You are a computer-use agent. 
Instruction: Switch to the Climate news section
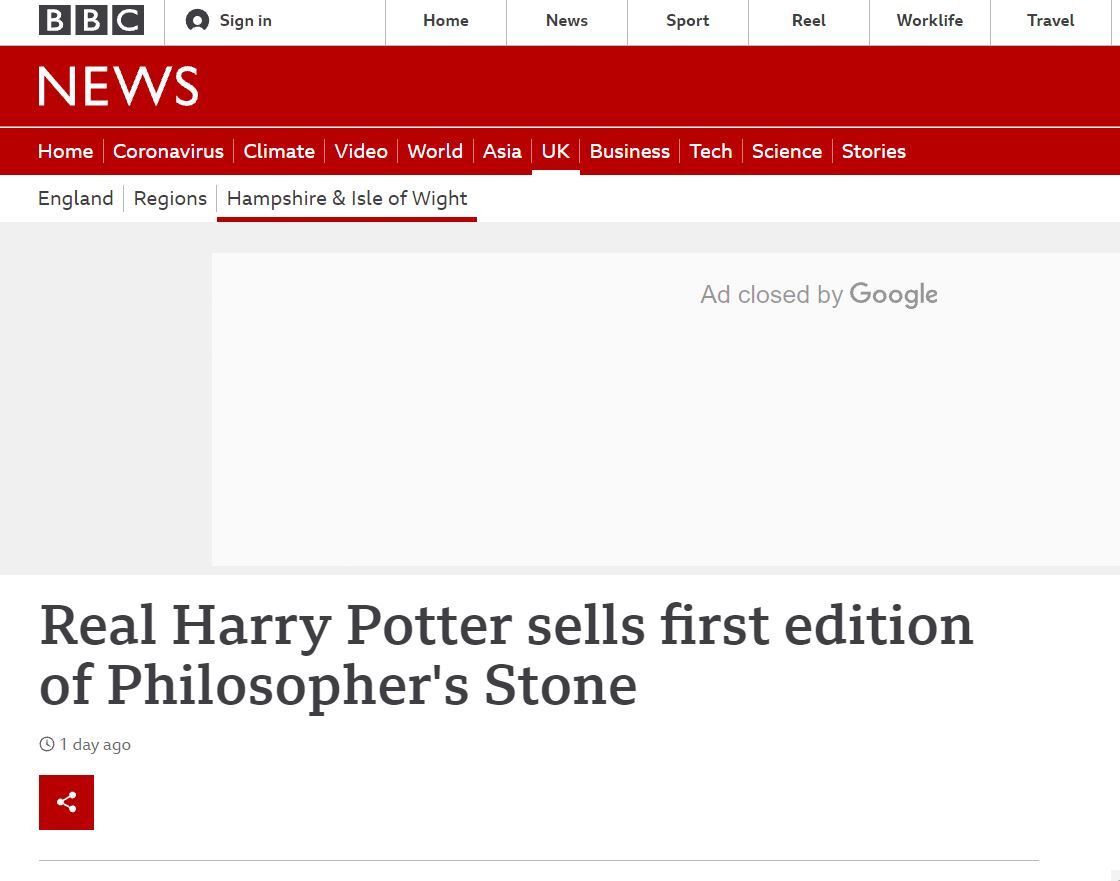pos(279,151)
